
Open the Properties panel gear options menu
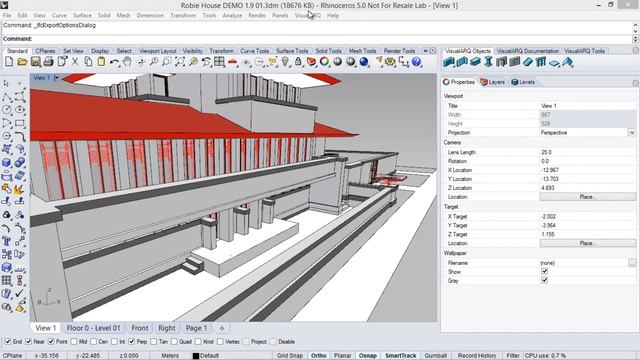636,83
